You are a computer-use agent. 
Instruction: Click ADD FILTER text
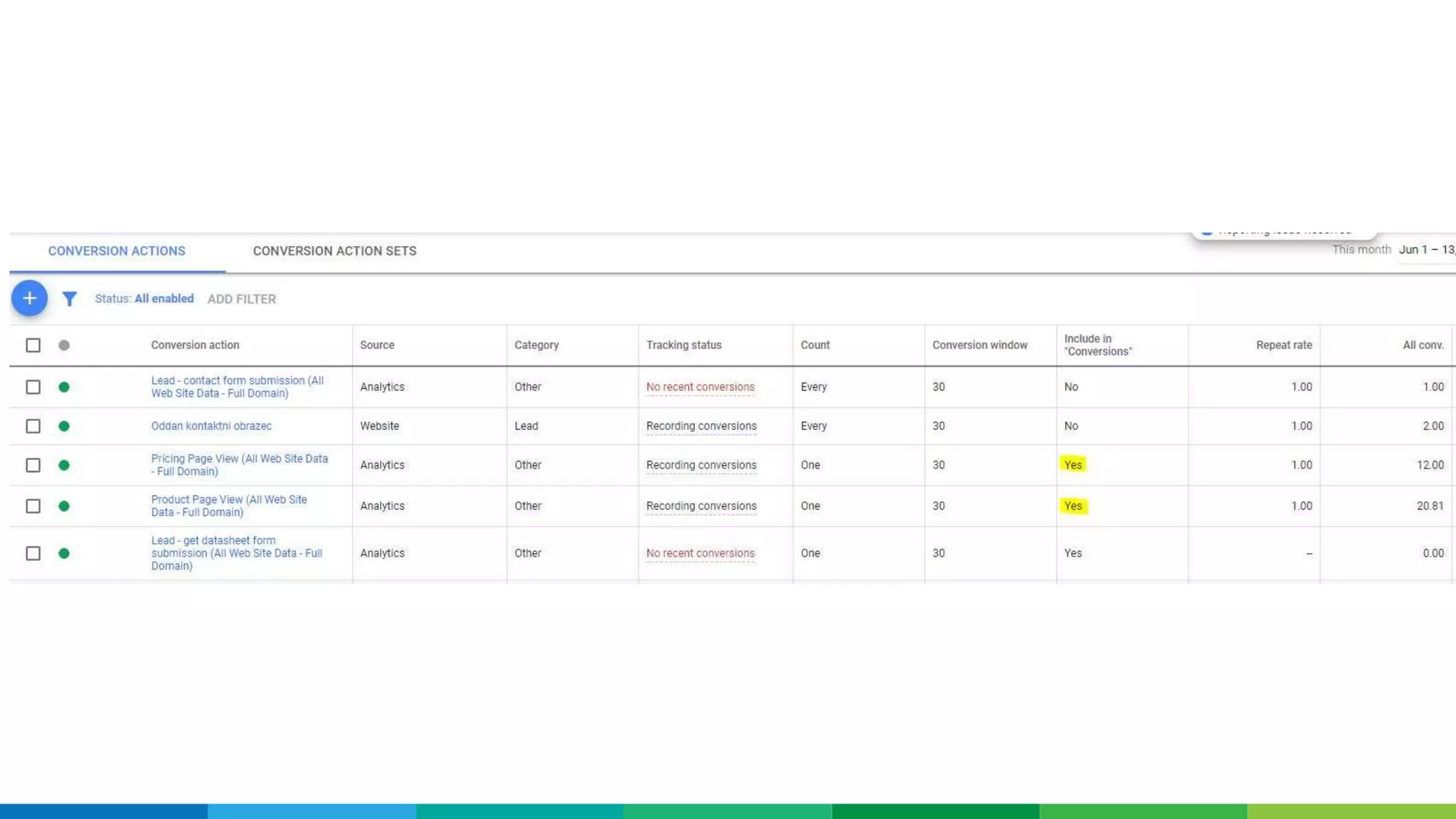[x=242, y=299]
